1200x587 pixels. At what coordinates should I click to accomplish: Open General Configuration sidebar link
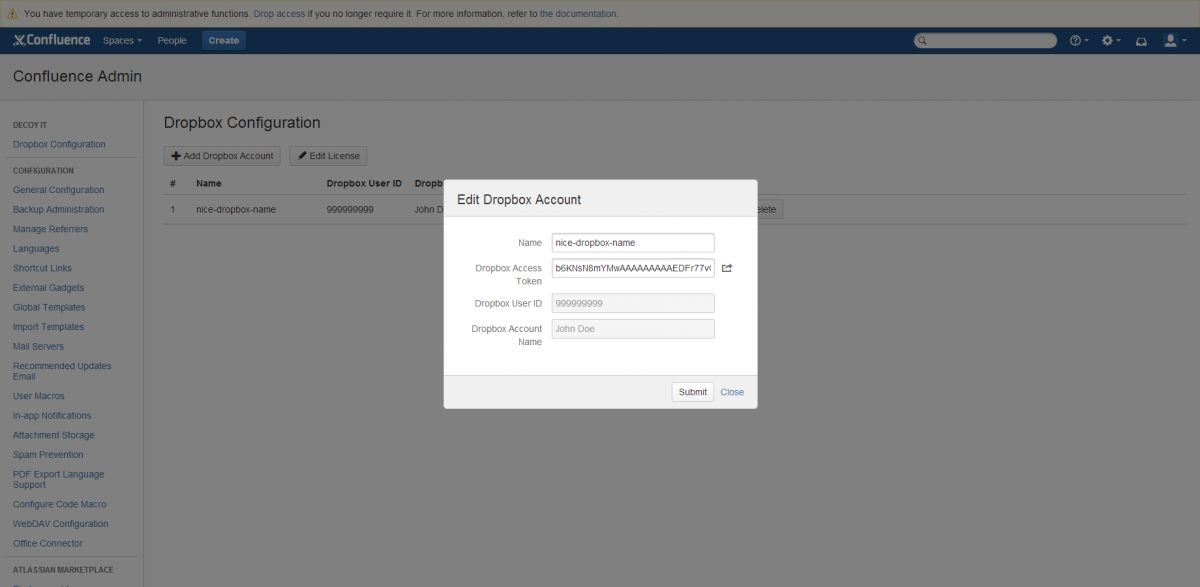[58, 190]
